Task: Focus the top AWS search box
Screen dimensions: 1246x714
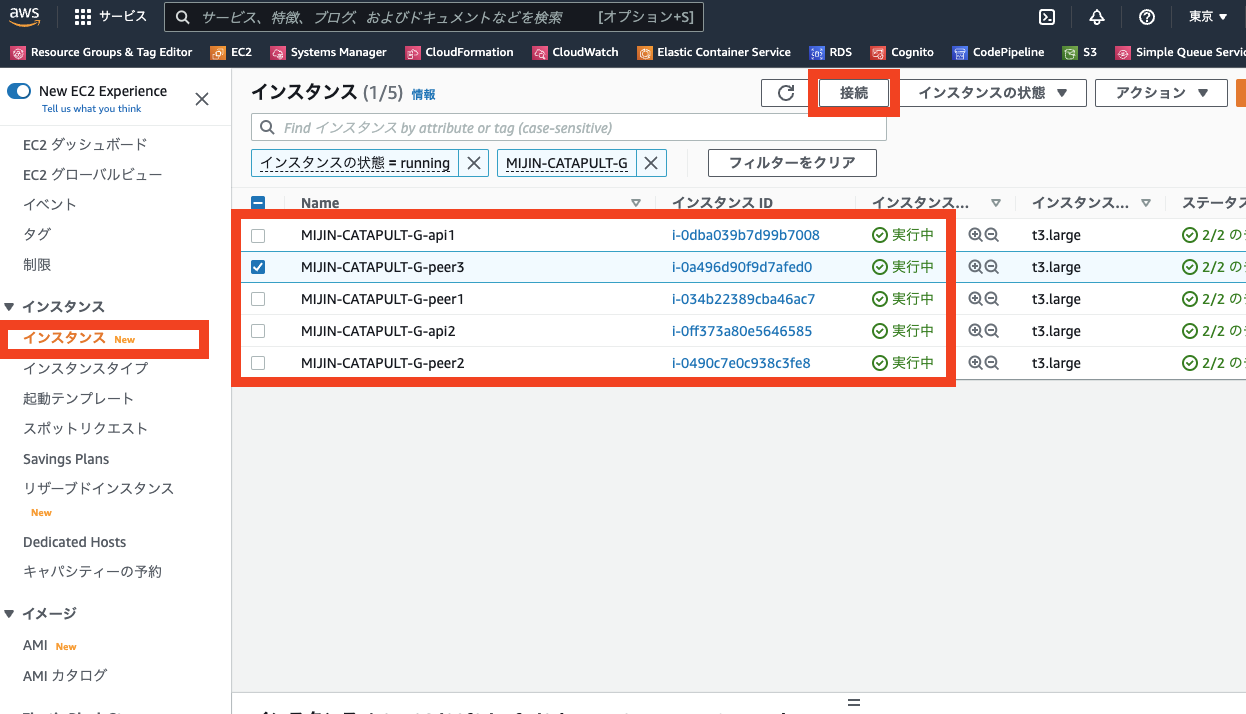Action: [x=434, y=17]
